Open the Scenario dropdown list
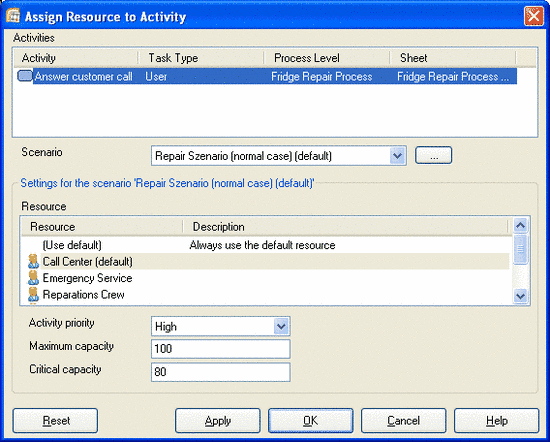Screen dimensions: 550x442 click(x=397, y=155)
